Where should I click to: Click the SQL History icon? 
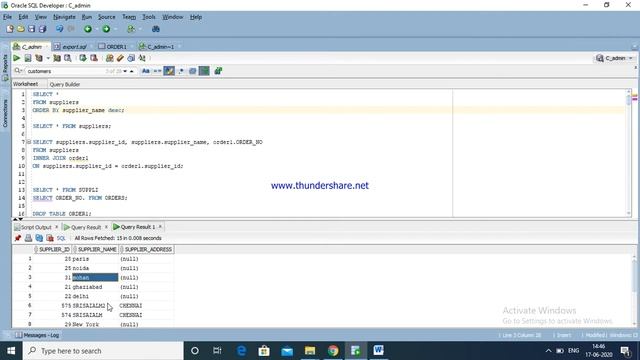point(131,58)
